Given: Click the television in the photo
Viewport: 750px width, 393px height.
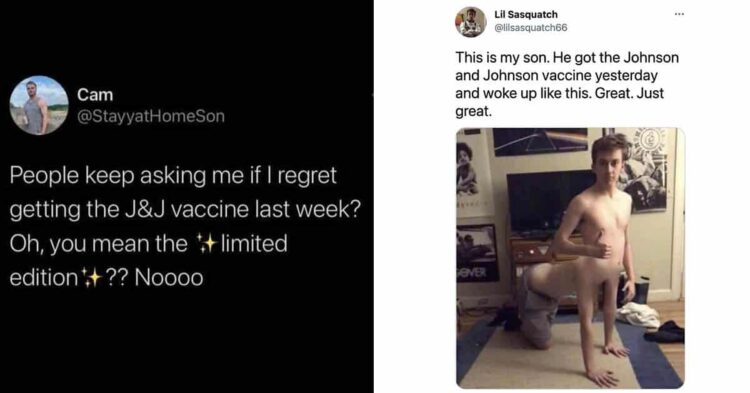Looking at the screenshot, I should (545, 200).
